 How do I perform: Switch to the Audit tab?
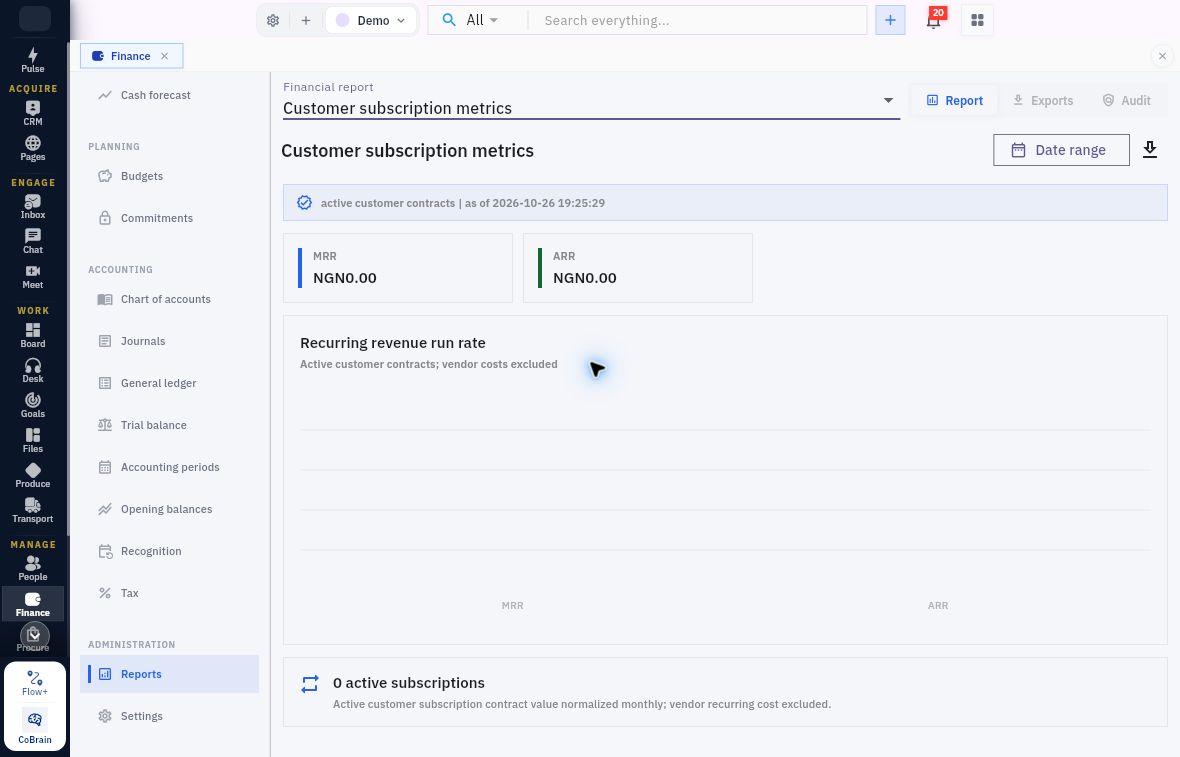(x=1127, y=100)
